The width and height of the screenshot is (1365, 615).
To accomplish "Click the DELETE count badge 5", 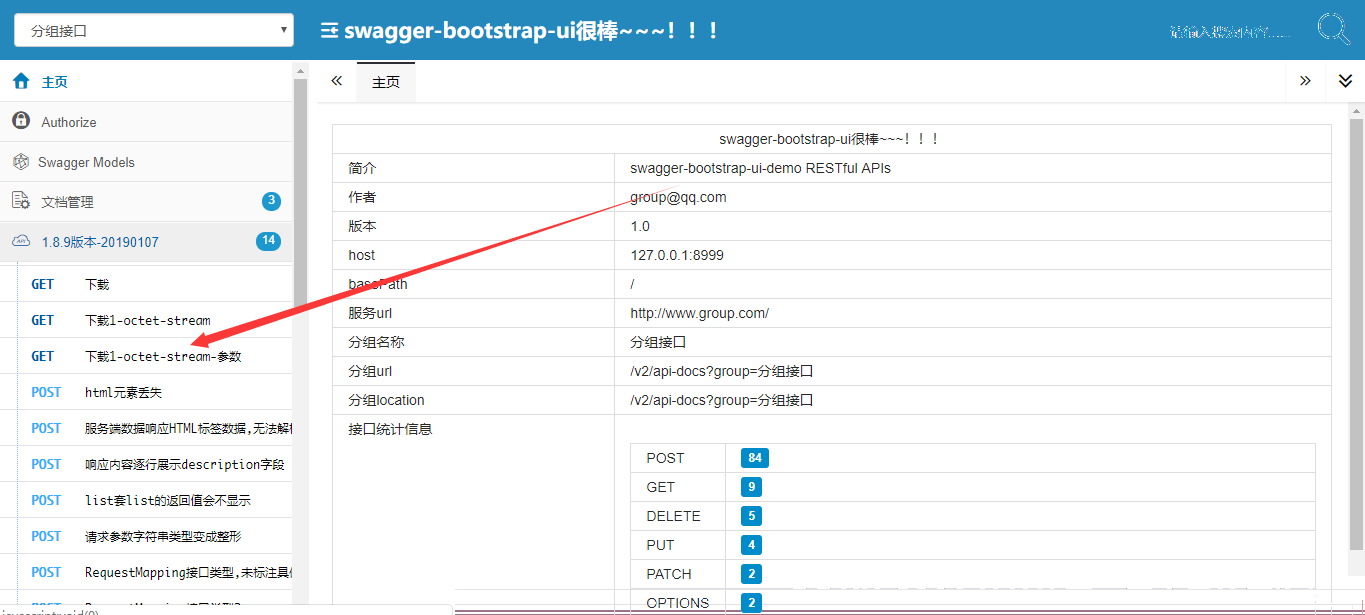I will click(x=751, y=516).
